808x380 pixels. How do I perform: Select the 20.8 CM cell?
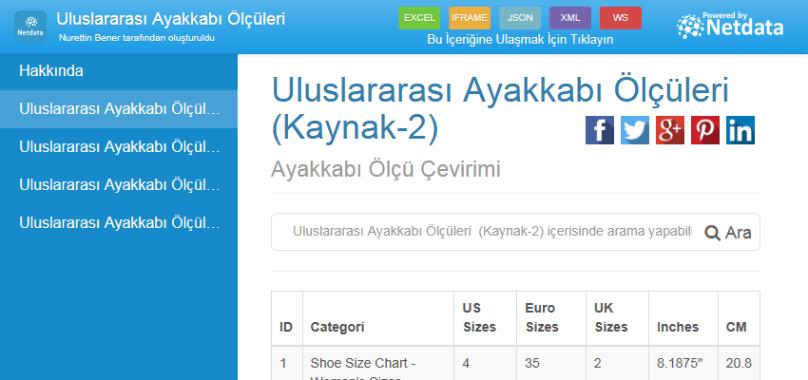[x=739, y=364]
